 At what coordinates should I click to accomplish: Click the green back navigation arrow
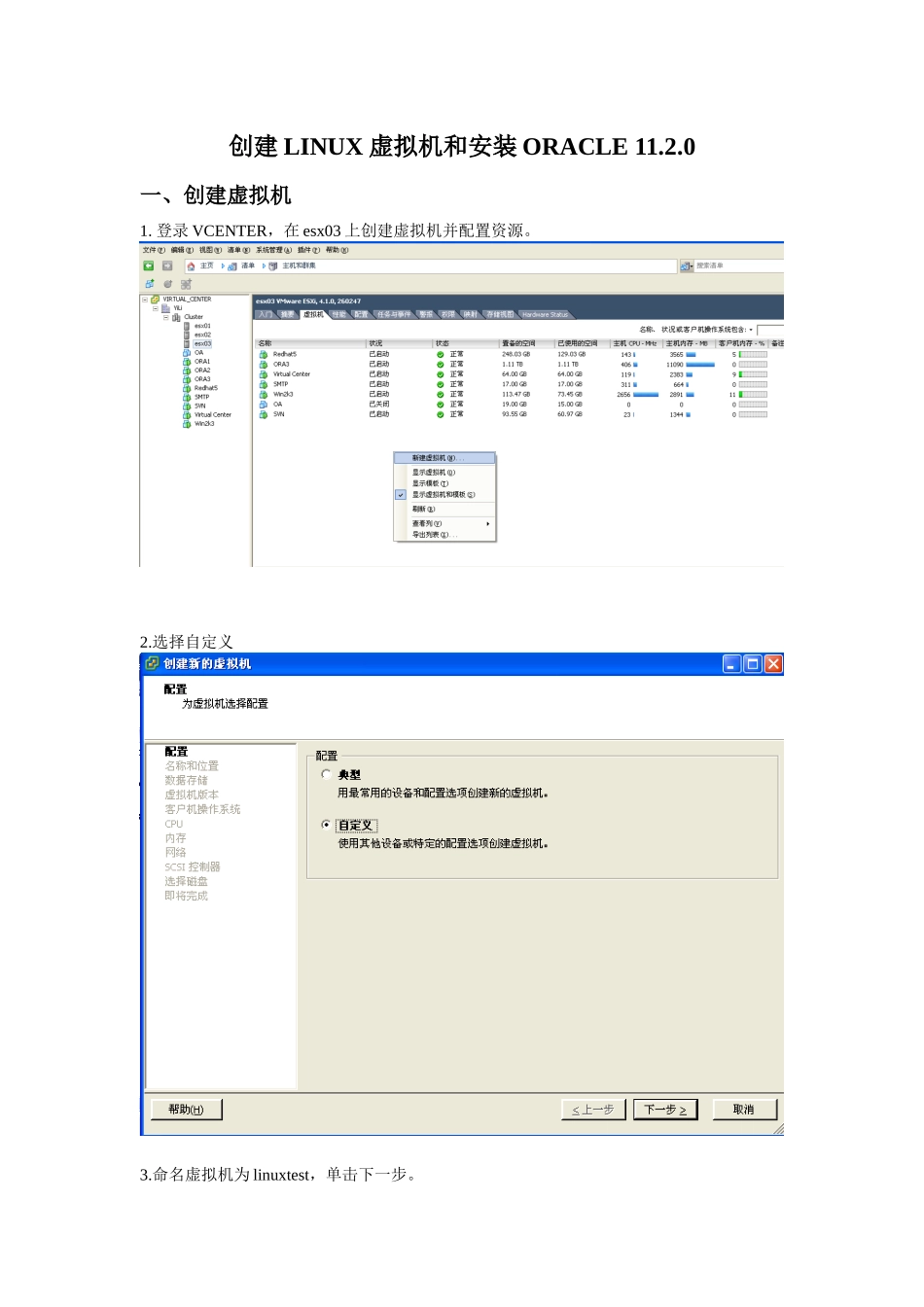click(149, 265)
